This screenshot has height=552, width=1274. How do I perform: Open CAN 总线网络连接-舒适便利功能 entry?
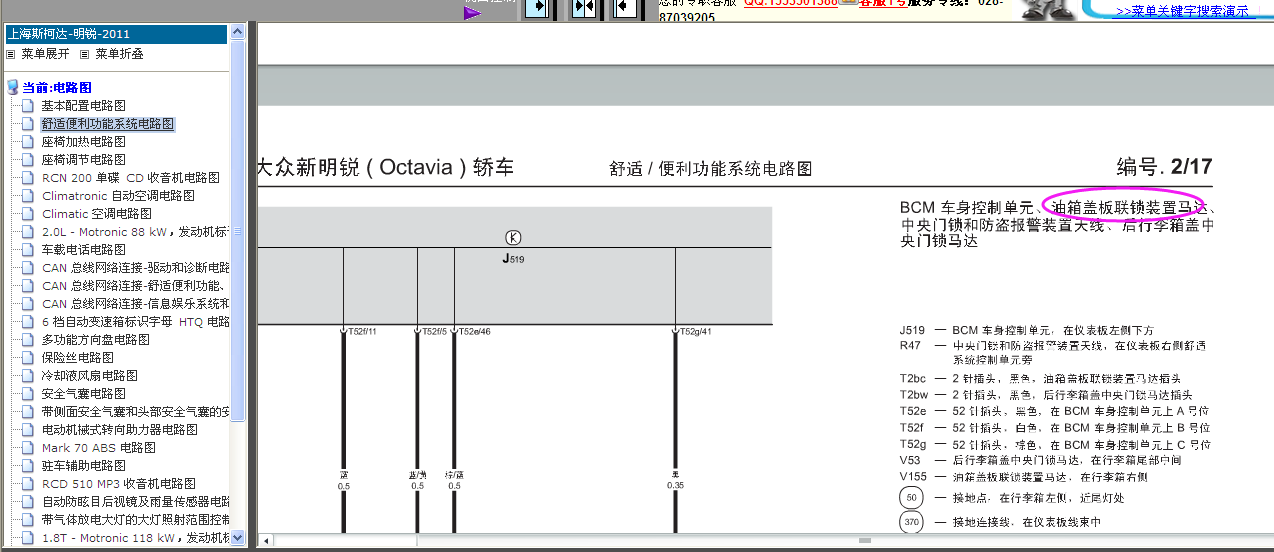coord(135,286)
